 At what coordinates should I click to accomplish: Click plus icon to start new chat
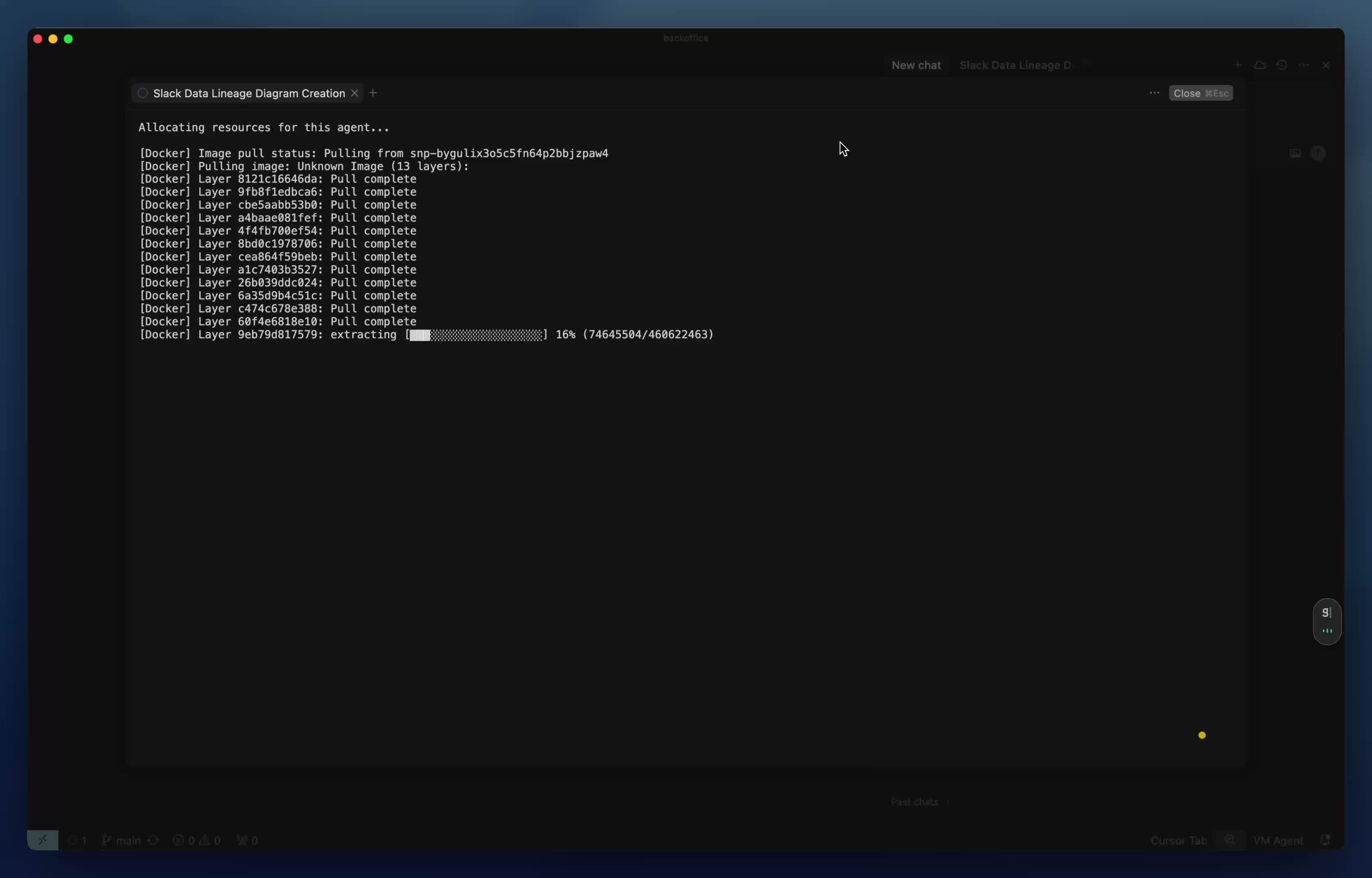click(x=1237, y=65)
